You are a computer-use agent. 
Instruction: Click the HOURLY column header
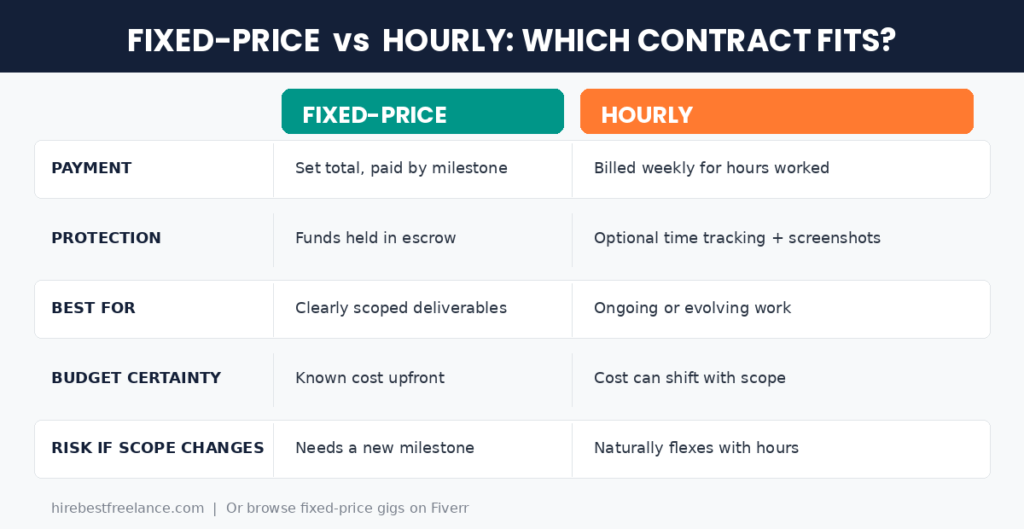(776, 112)
